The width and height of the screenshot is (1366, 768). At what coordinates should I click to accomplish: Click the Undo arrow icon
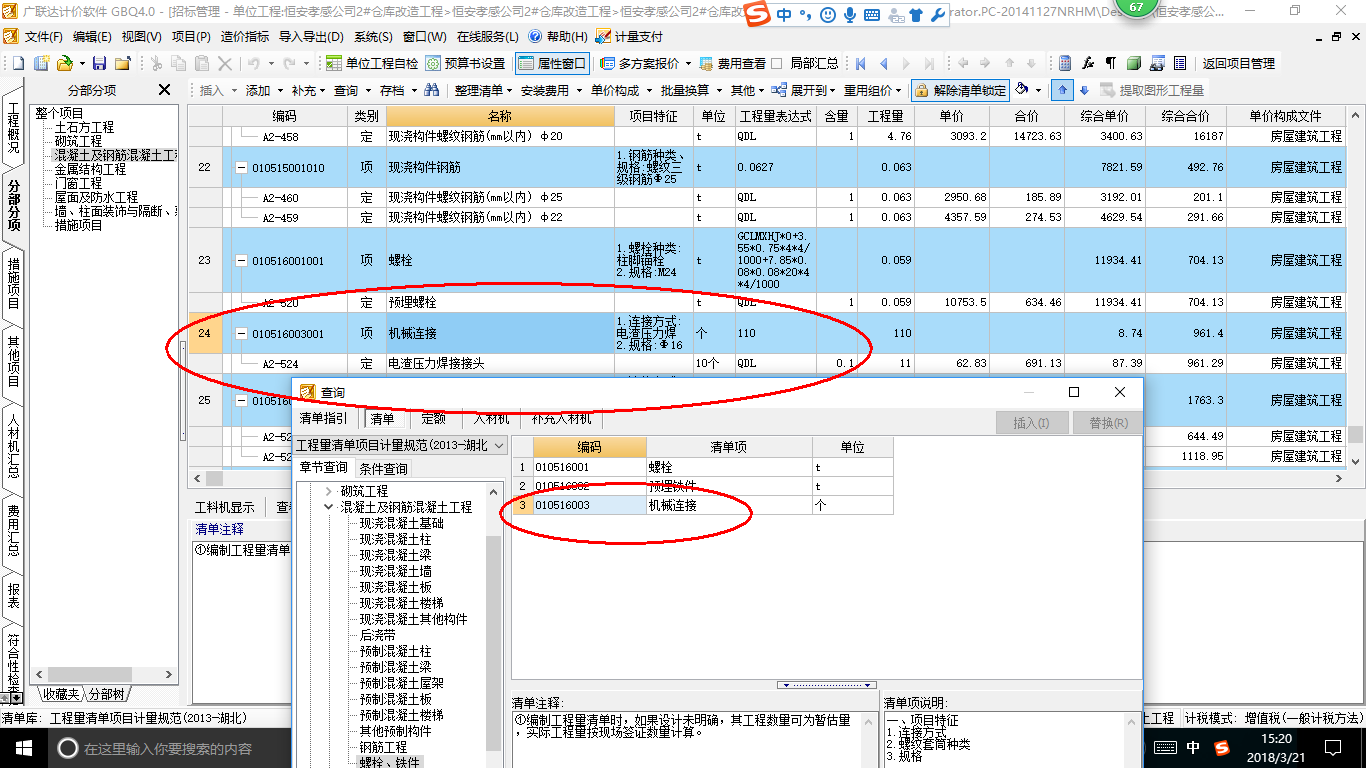coord(254,63)
